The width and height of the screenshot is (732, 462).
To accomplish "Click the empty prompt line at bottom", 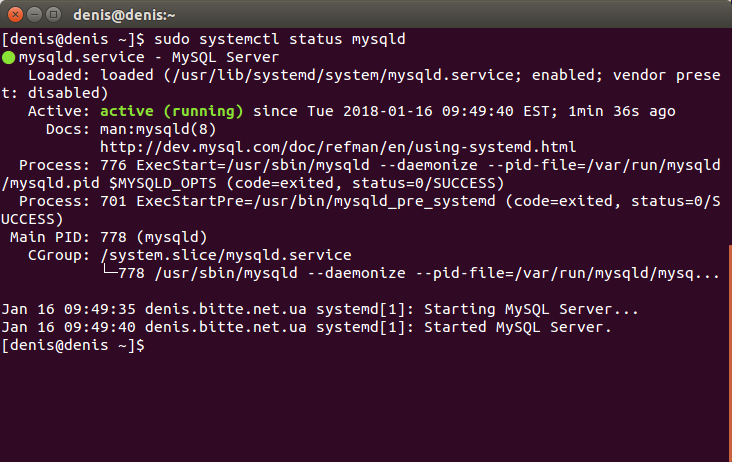I will coord(73,346).
